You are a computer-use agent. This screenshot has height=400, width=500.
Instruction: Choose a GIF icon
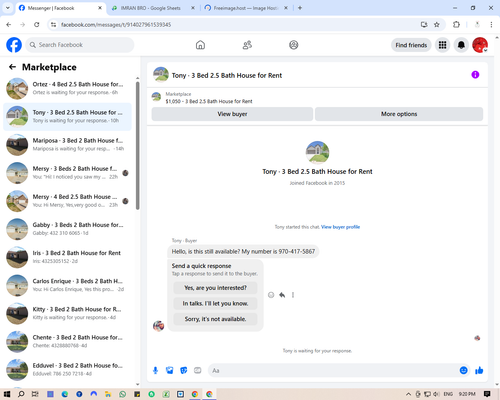click(x=198, y=370)
